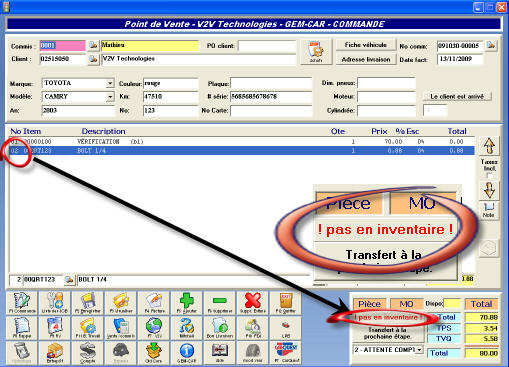The image size is (509, 367).
Task: Click the Date fact field showing 13/11/2009
Action: [460, 59]
